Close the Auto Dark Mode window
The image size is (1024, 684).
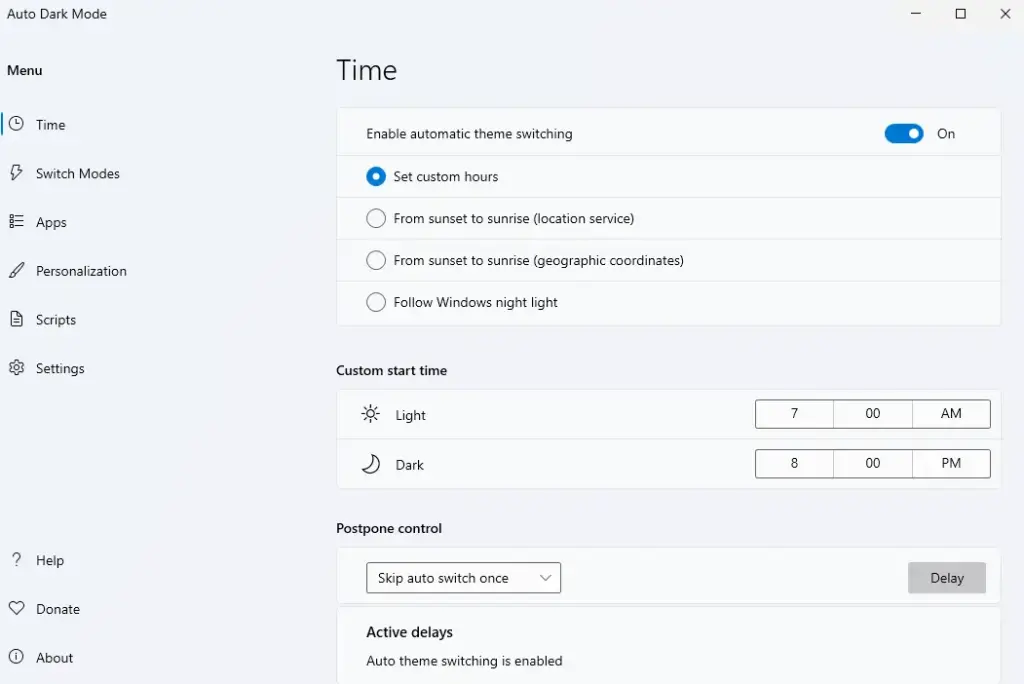(x=1005, y=14)
